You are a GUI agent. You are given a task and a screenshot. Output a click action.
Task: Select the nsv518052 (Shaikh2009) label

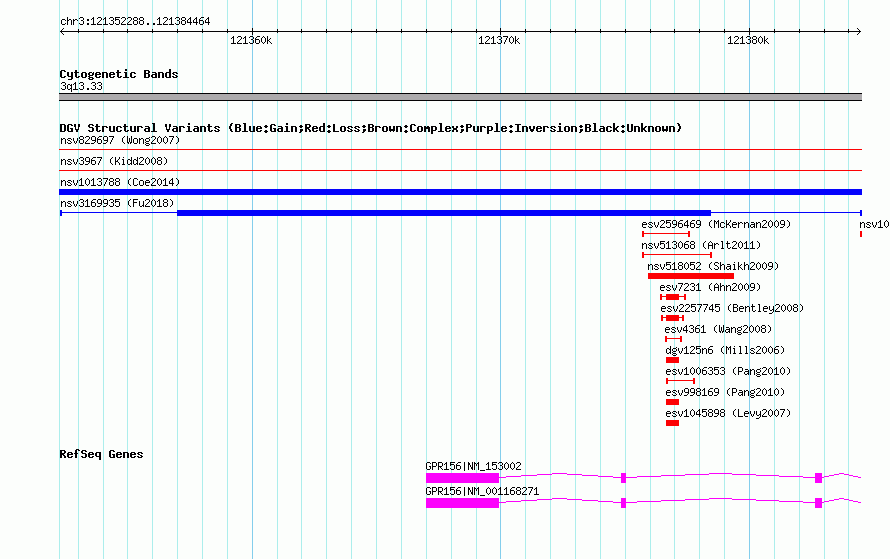(713, 266)
